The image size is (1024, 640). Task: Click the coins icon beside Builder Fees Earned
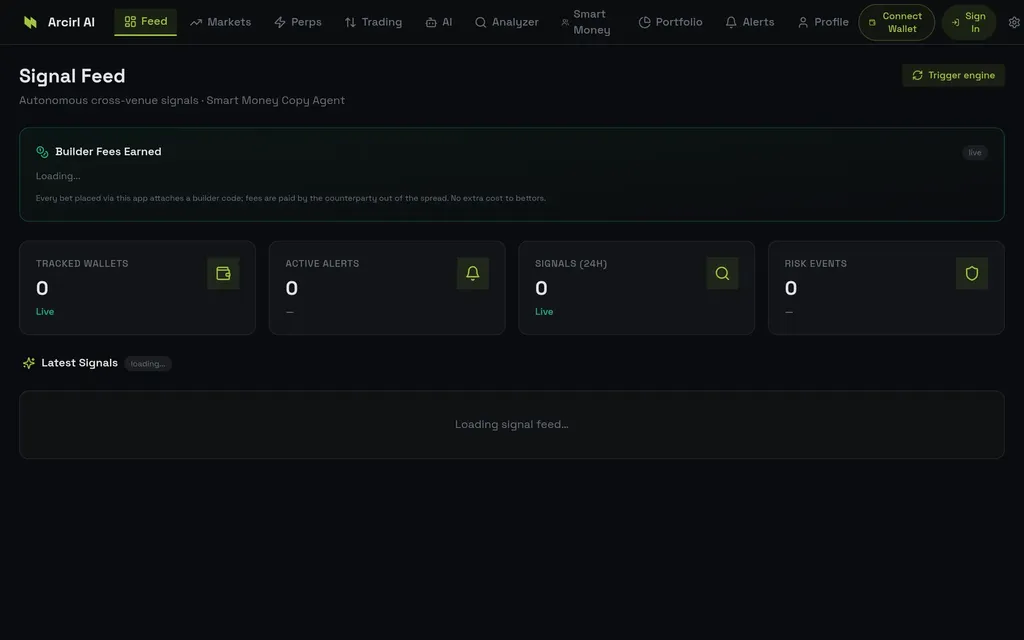tap(42, 152)
